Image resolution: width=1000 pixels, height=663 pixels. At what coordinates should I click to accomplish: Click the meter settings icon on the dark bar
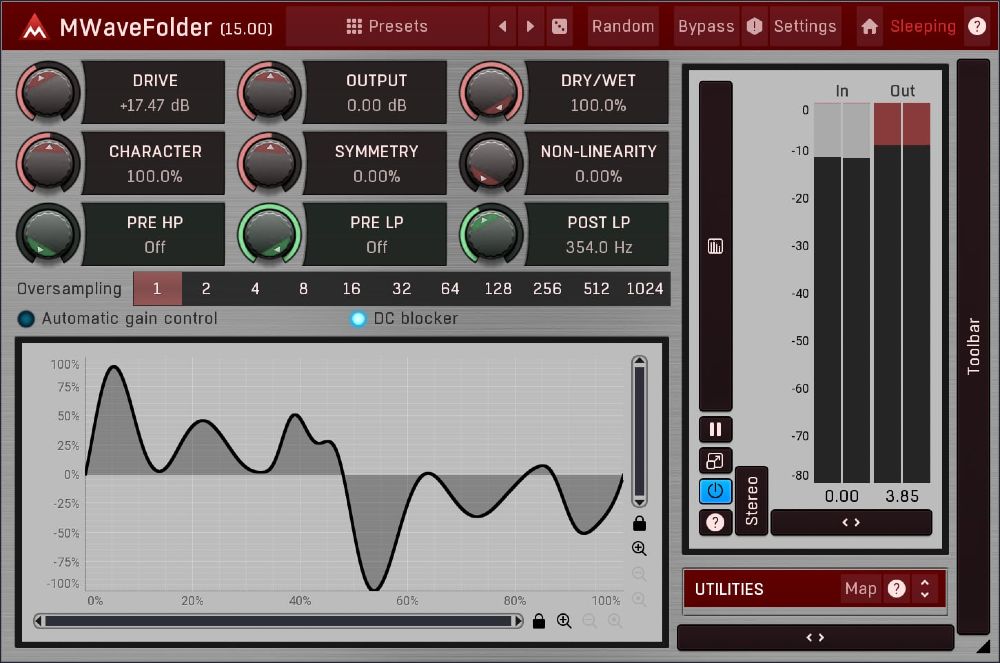716,246
